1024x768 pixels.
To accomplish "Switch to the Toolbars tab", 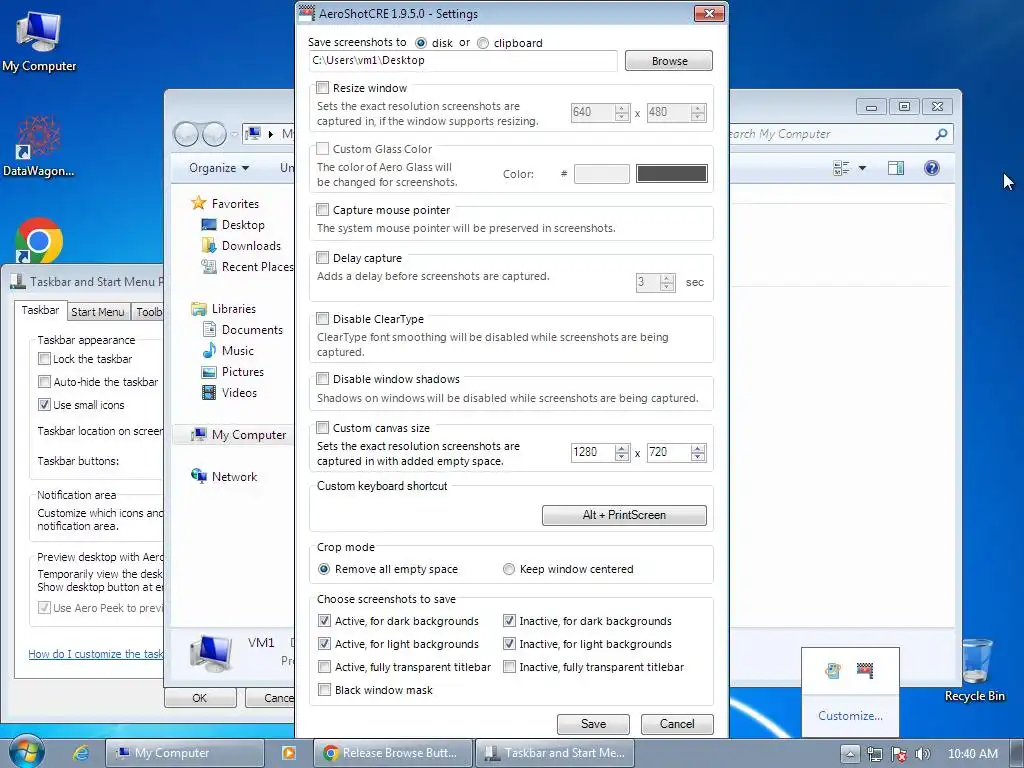I will click(x=148, y=312).
